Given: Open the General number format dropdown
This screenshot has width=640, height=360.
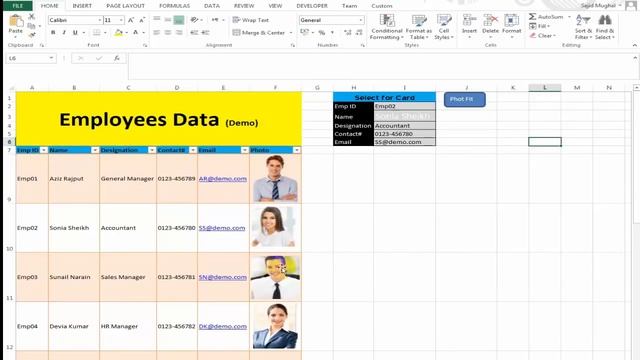Looking at the screenshot, I should (360, 20).
